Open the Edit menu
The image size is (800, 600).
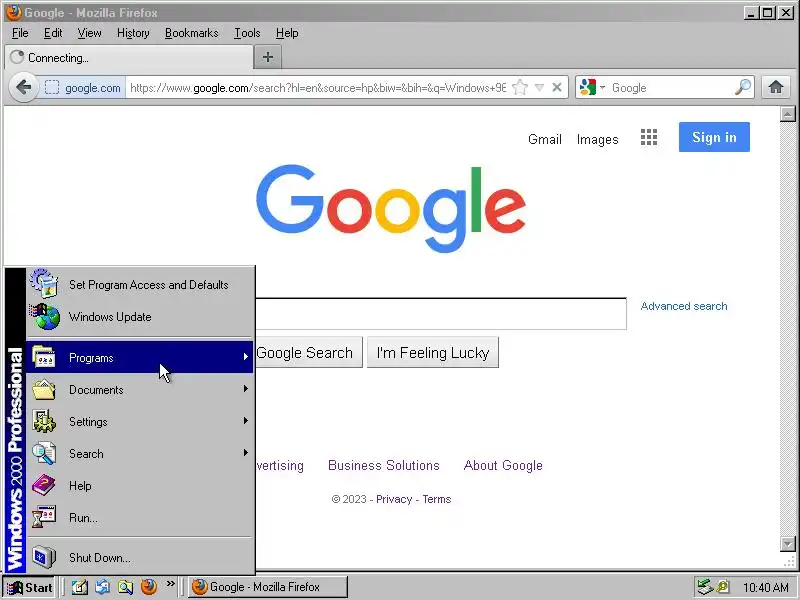pos(53,33)
